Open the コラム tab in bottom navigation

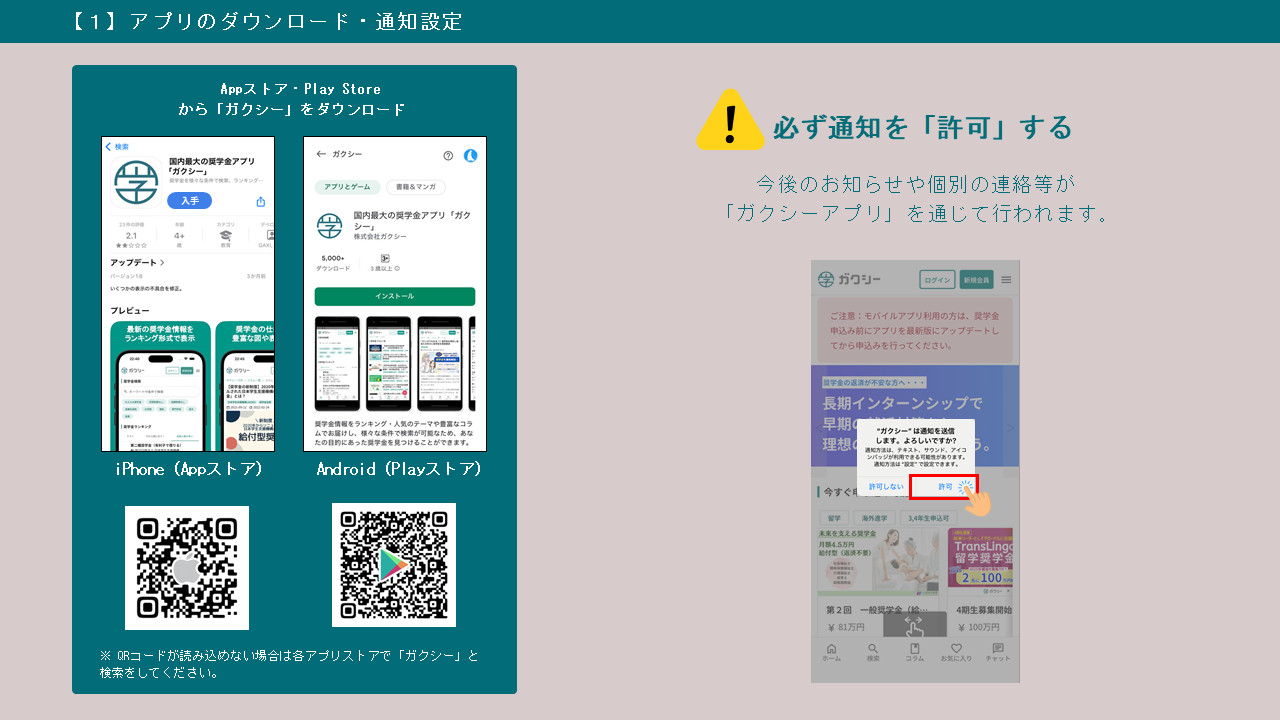(x=914, y=653)
